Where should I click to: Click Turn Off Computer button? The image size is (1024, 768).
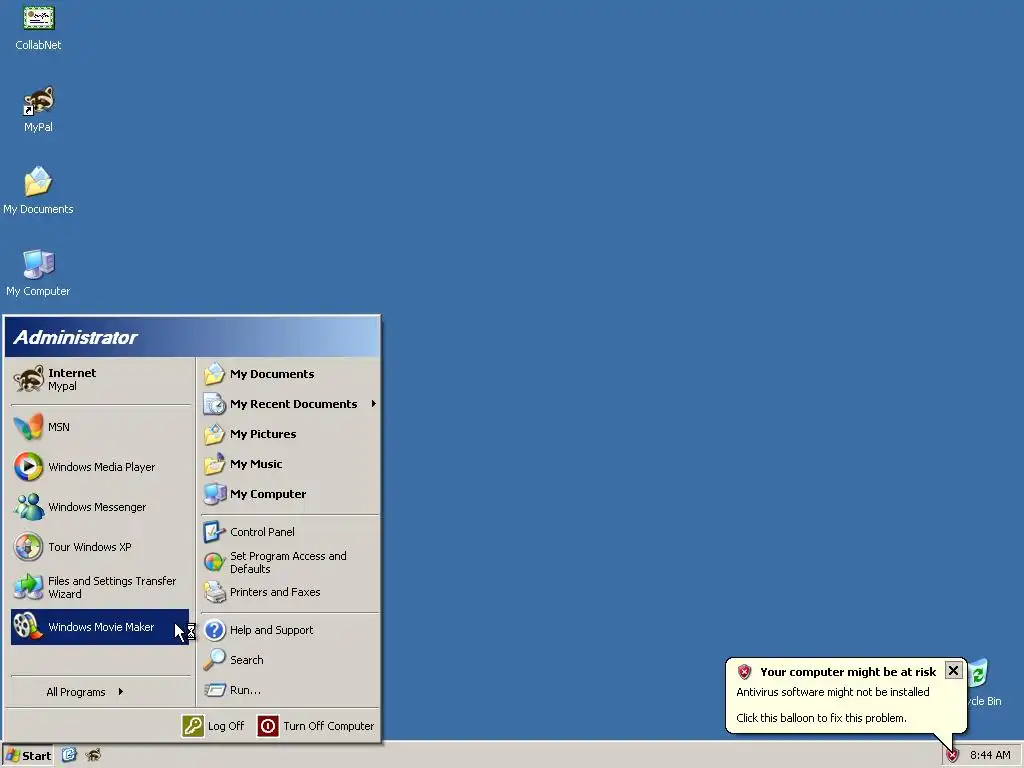[x=316, y=726]
